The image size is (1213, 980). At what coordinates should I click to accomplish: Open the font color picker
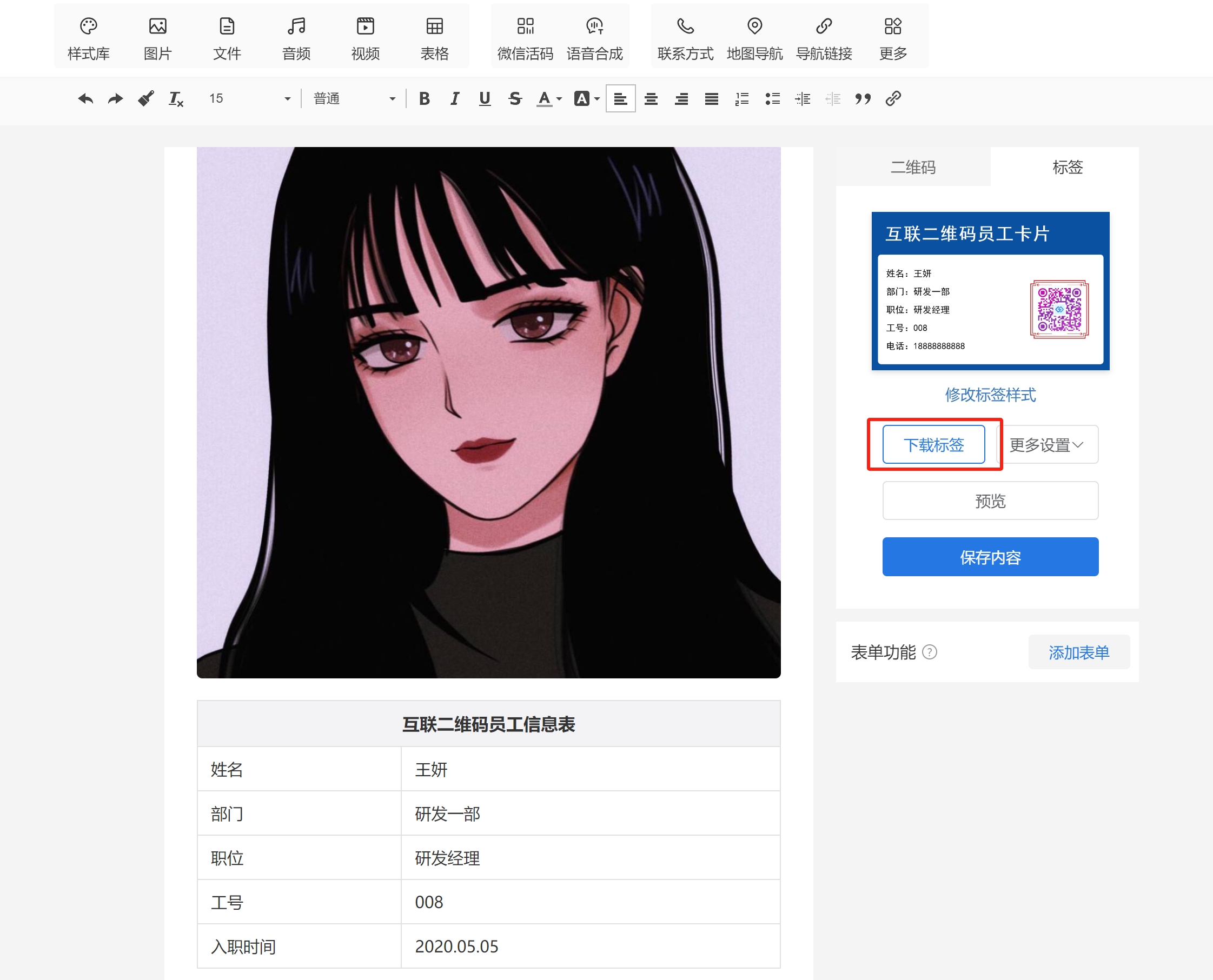[x=549, y=99]
